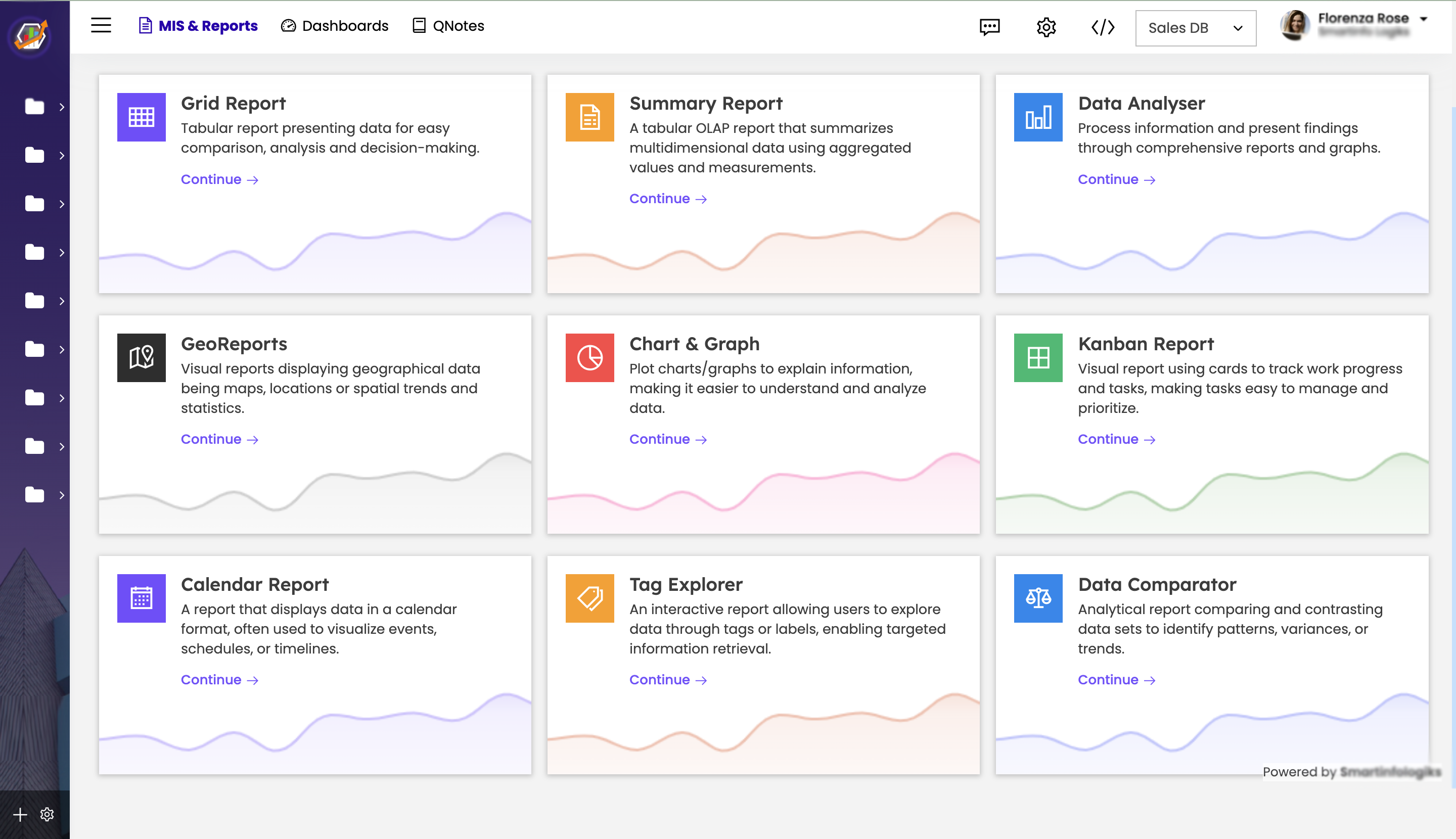Click the Grid Report table icon
Image resolution: width=1456 pixels, height=839 pixels.
click(141, 117)
